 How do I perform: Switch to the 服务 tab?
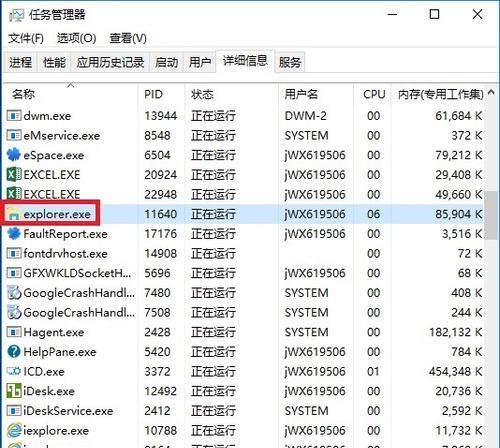pyautogui.click(x=290, y=62)
